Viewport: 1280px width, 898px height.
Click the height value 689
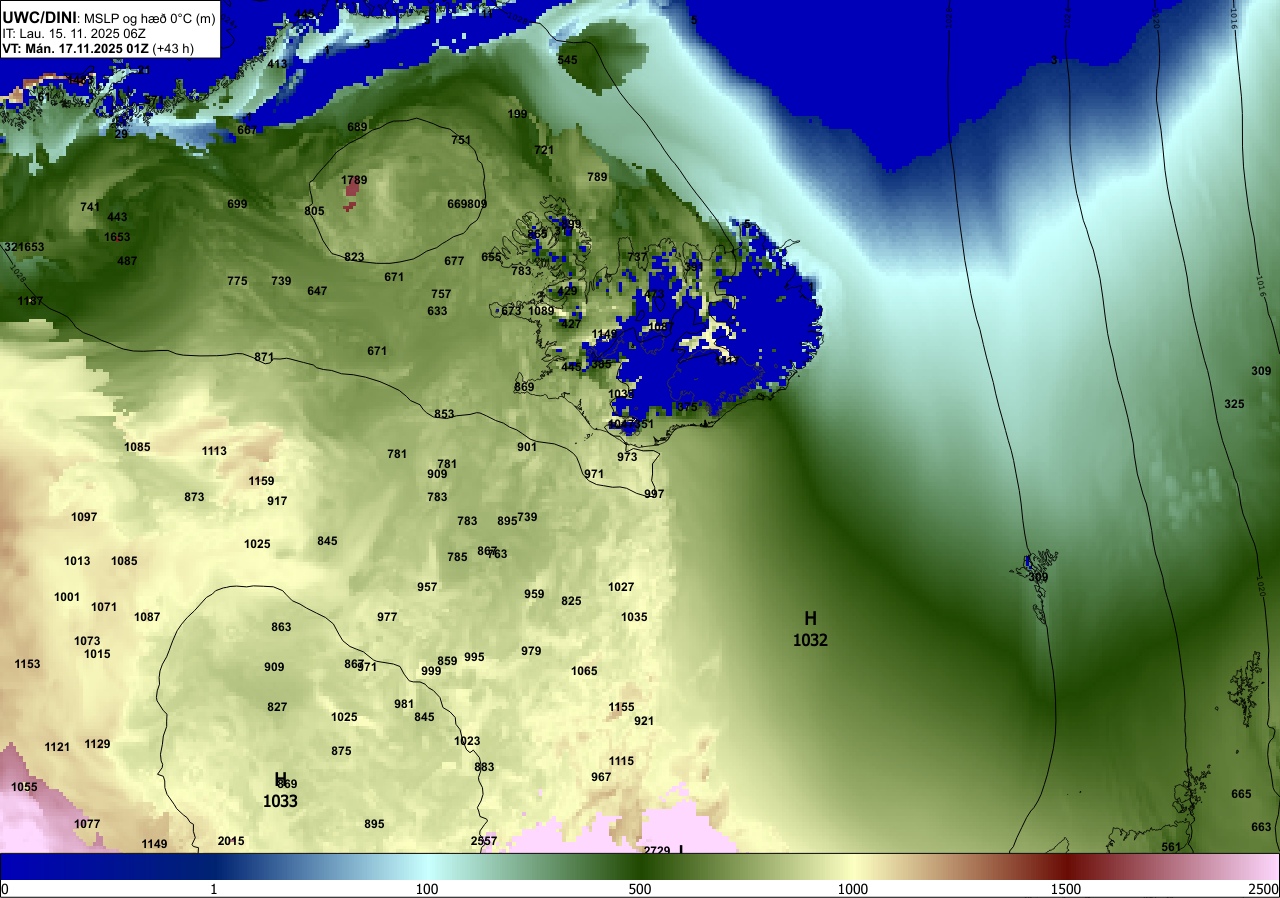357,127
